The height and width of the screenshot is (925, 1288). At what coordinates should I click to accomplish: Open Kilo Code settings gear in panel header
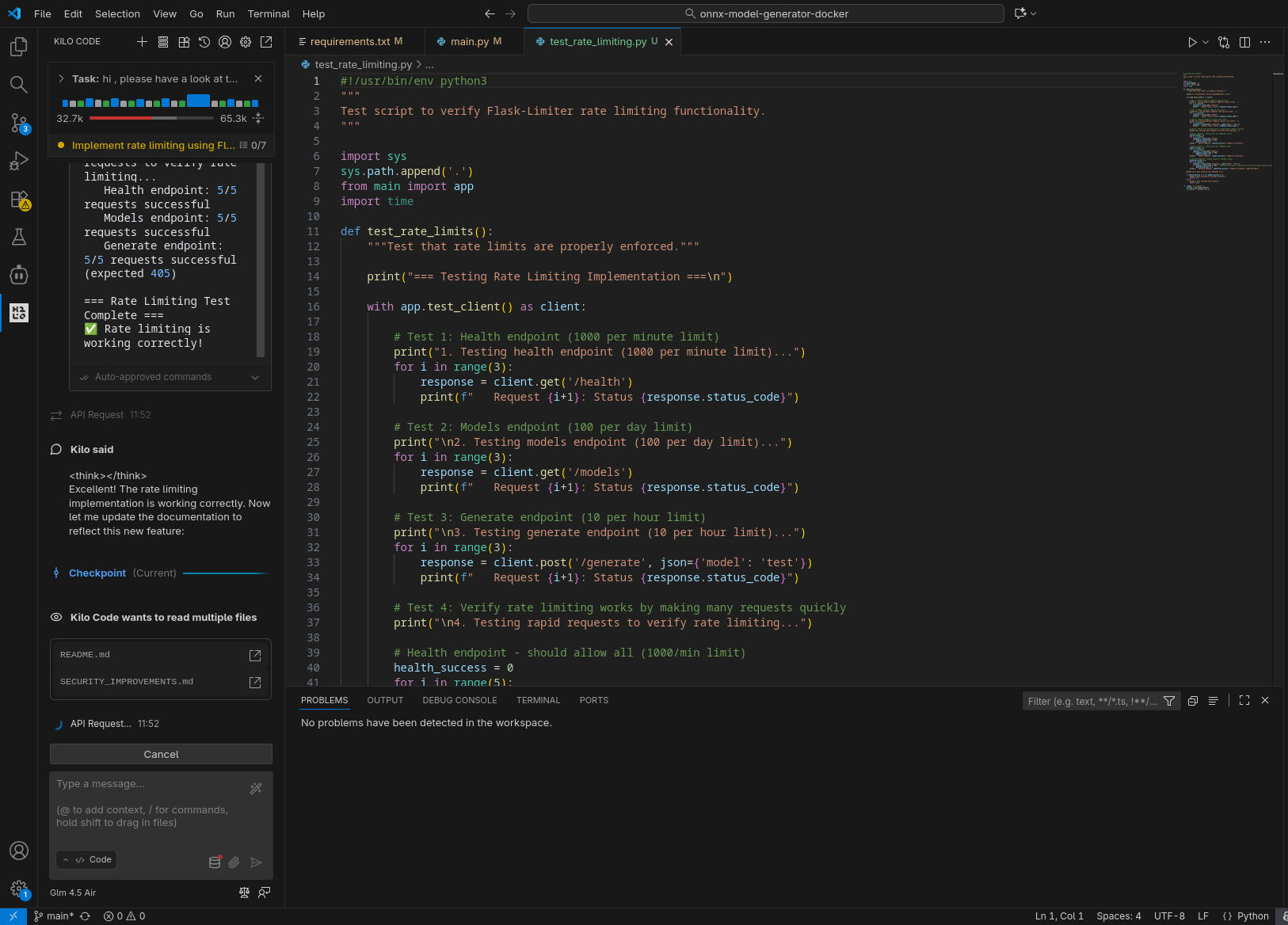click(x=246, y=42)
